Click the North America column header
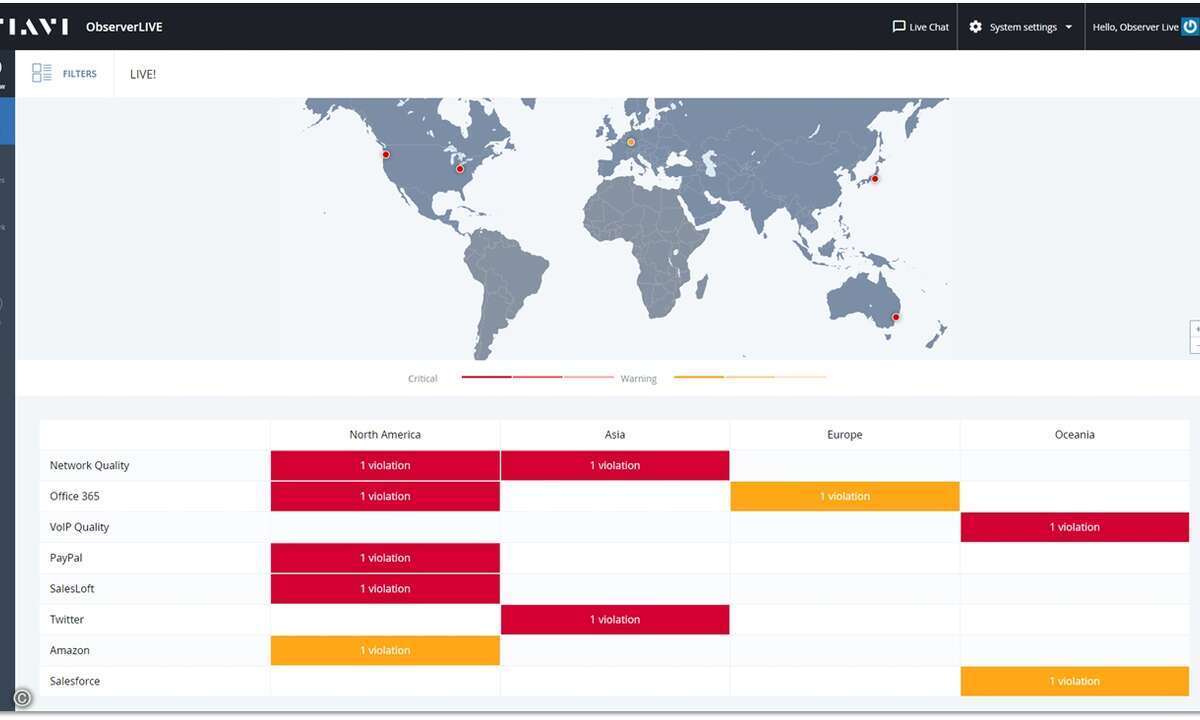1200x720 pixels. point(385,435)
